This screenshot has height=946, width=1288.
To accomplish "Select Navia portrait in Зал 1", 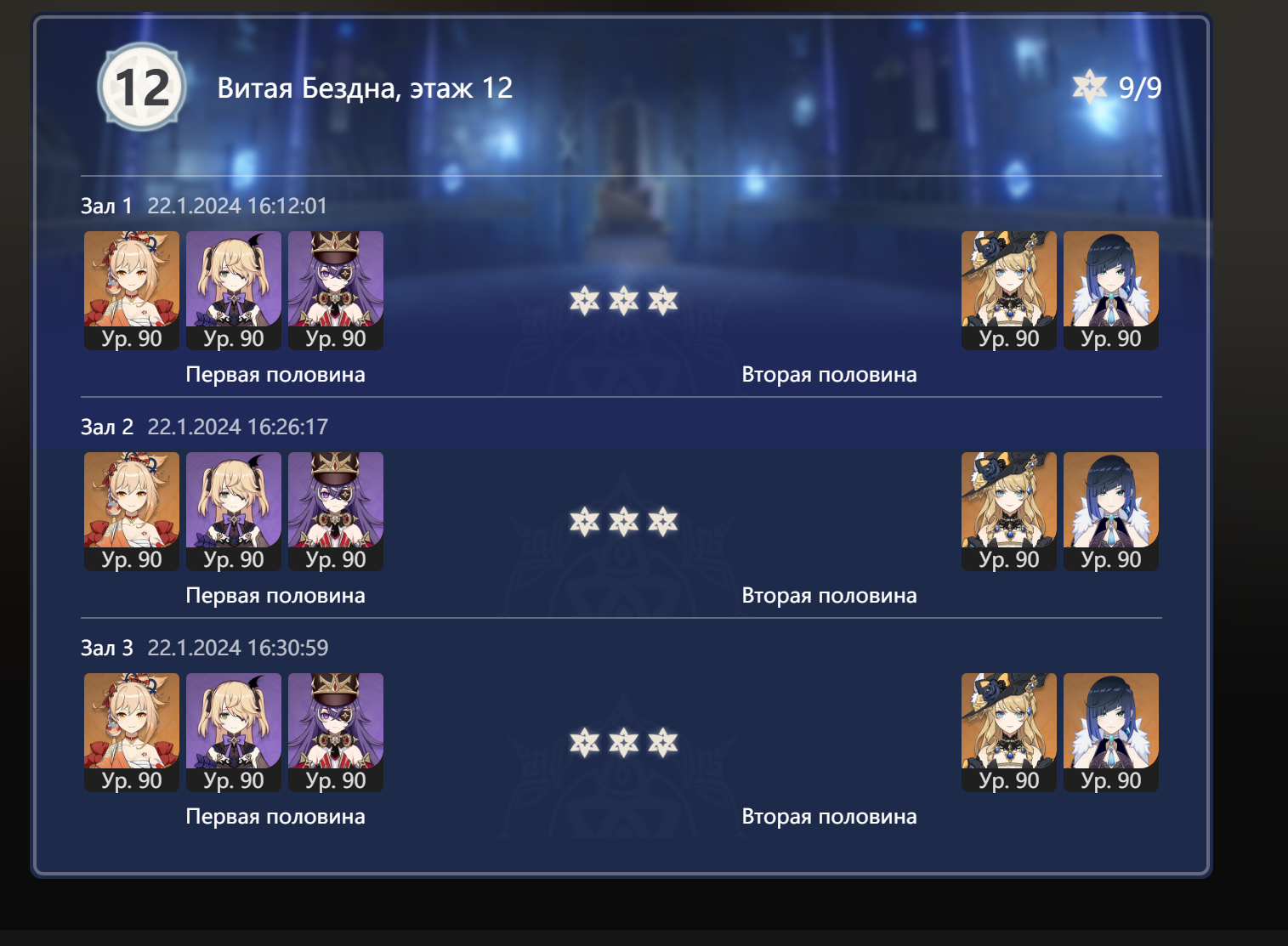I will click(1009, 291).
